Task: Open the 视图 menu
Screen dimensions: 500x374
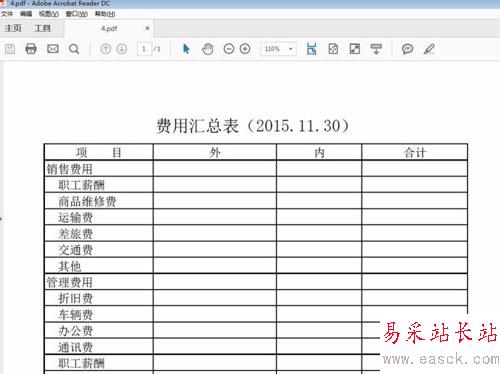Action: click(x=49, y=14)
